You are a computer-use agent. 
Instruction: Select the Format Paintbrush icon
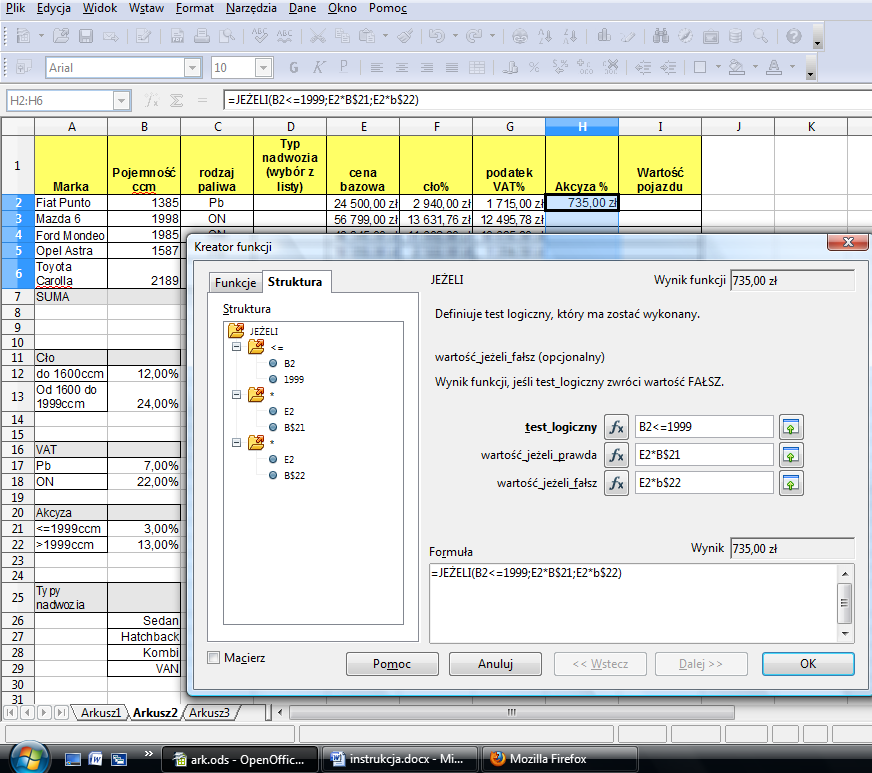coord(405,37)
